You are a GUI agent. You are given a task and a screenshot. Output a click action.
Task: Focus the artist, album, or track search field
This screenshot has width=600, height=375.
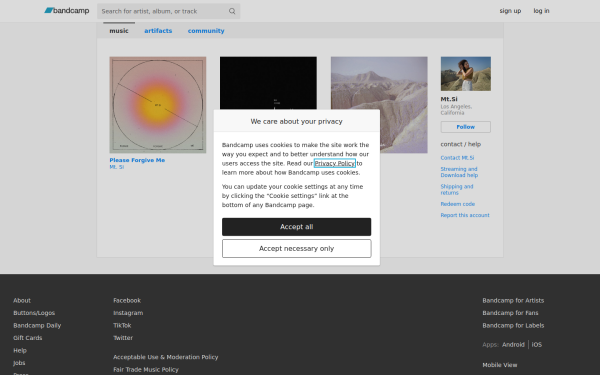[x=168, y=11]
